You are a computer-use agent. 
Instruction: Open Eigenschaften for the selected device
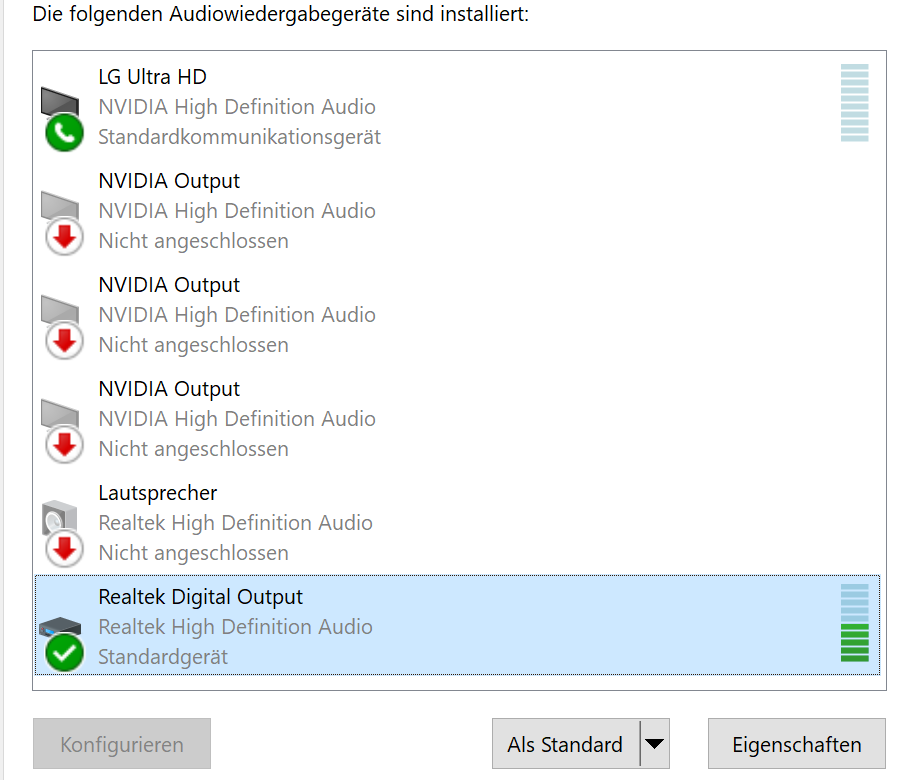click(797, 744)
